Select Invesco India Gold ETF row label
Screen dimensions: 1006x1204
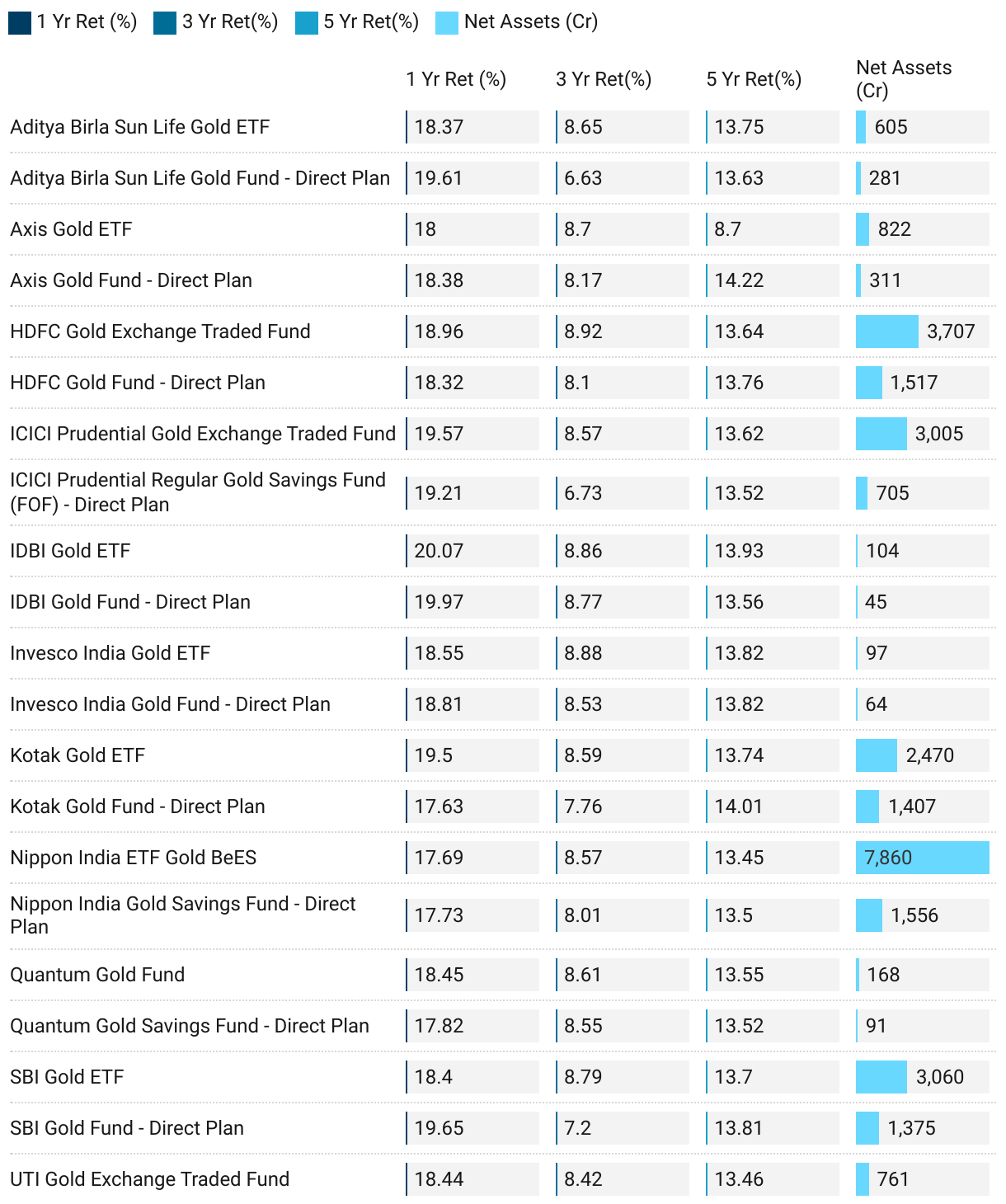(110, 653)
